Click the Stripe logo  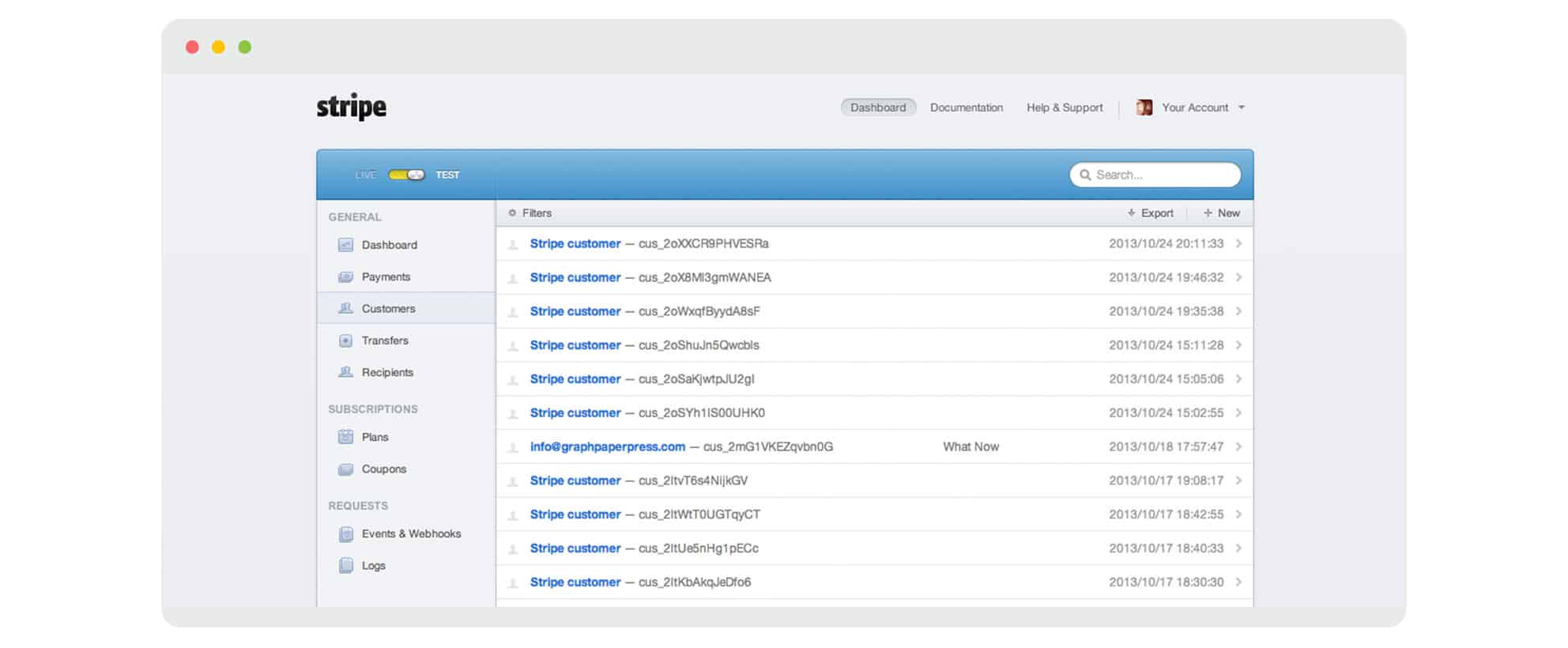click(x=352, y=107)
